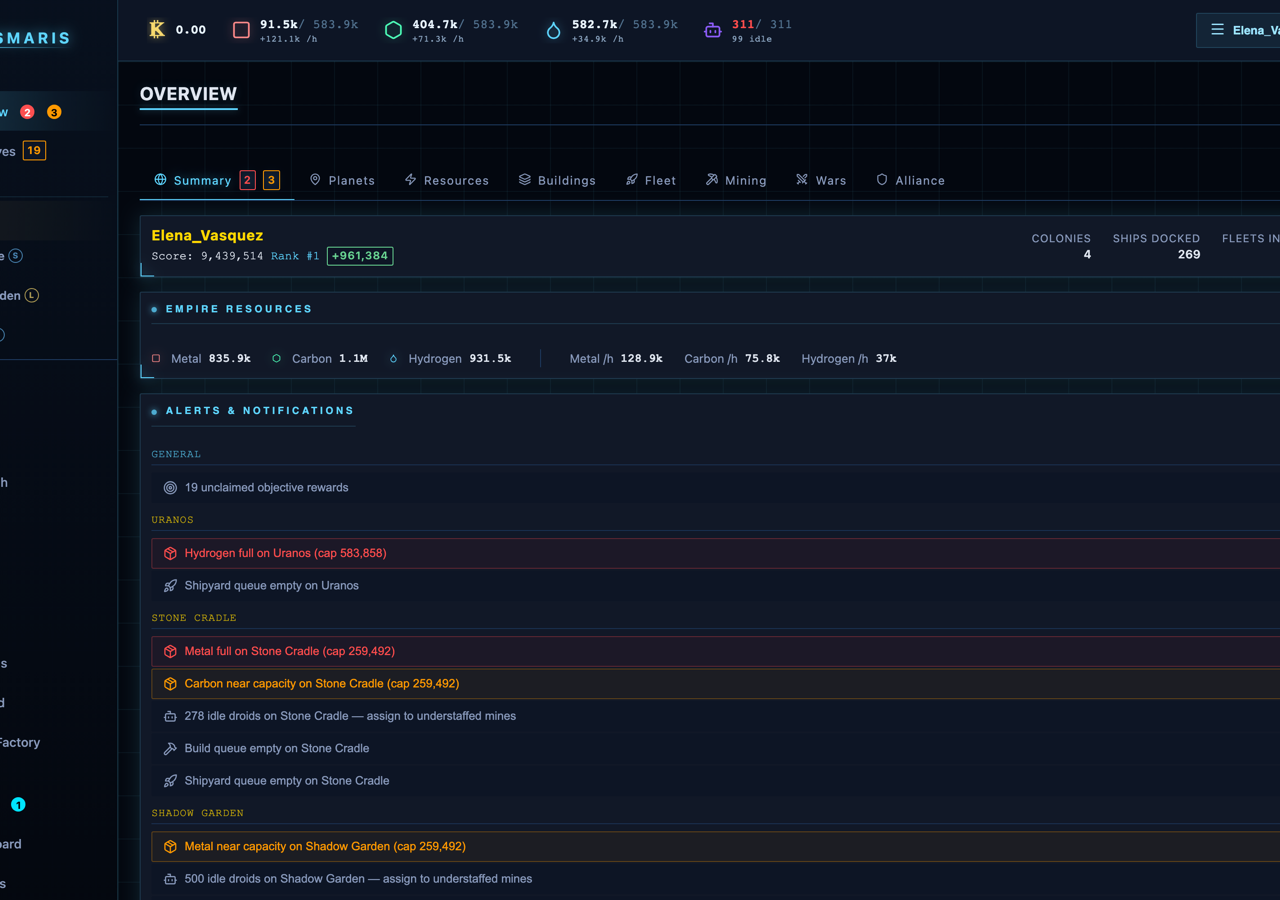Click the URANOS group label
The image size is (1280, 900).
(172, 520)
